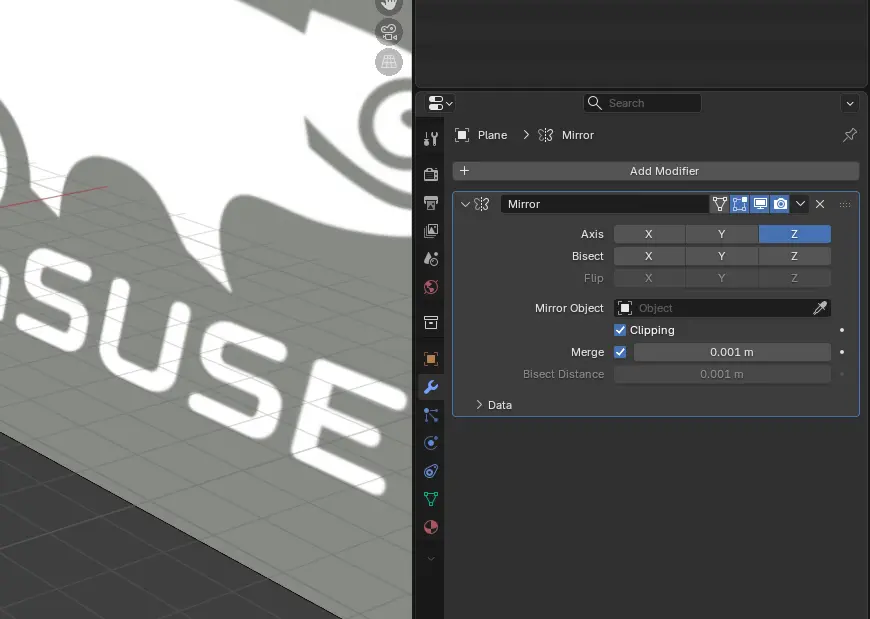The image size is (870, 619).
Task: Open the Render properties tab
Action: (430, 172)
